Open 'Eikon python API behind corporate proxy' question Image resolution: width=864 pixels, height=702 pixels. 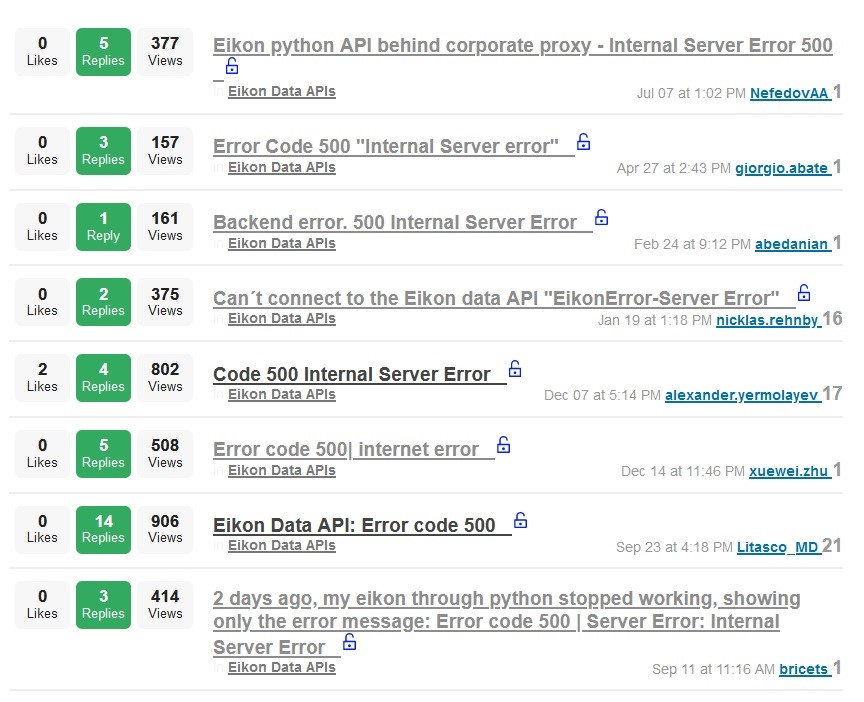[x=522, y=46]
